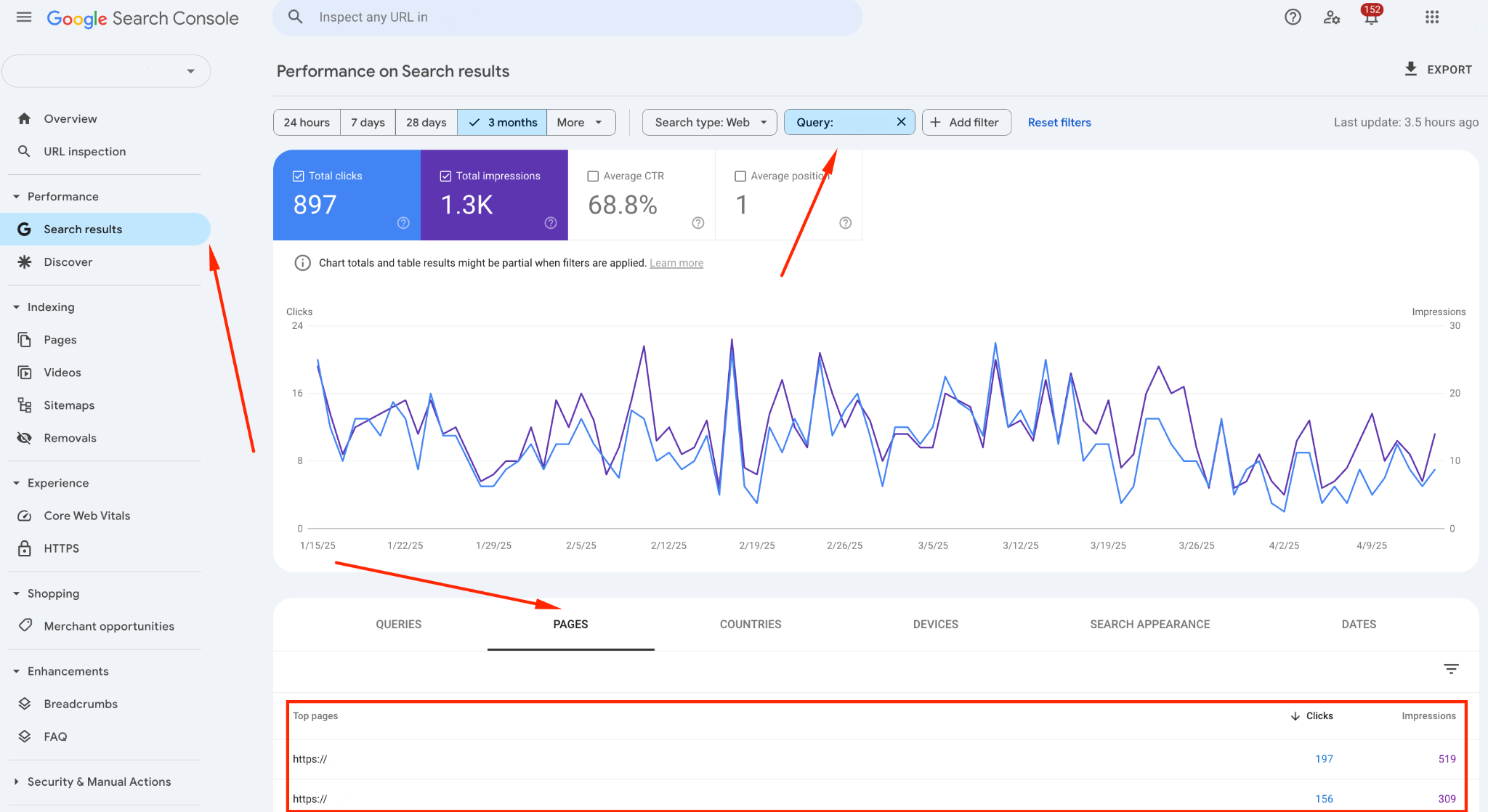Switch to the Search Appearance tab
1488x812 pixels.
click(1149, 624)
